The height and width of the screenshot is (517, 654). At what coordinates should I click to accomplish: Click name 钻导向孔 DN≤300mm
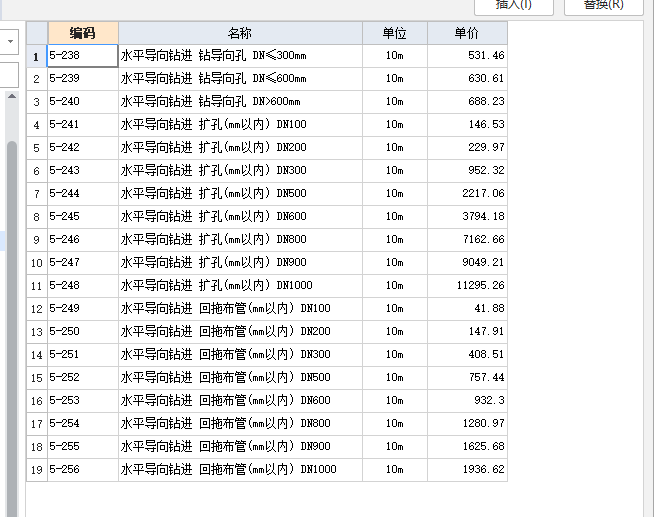pyautogui.click(x=241, y=56)
